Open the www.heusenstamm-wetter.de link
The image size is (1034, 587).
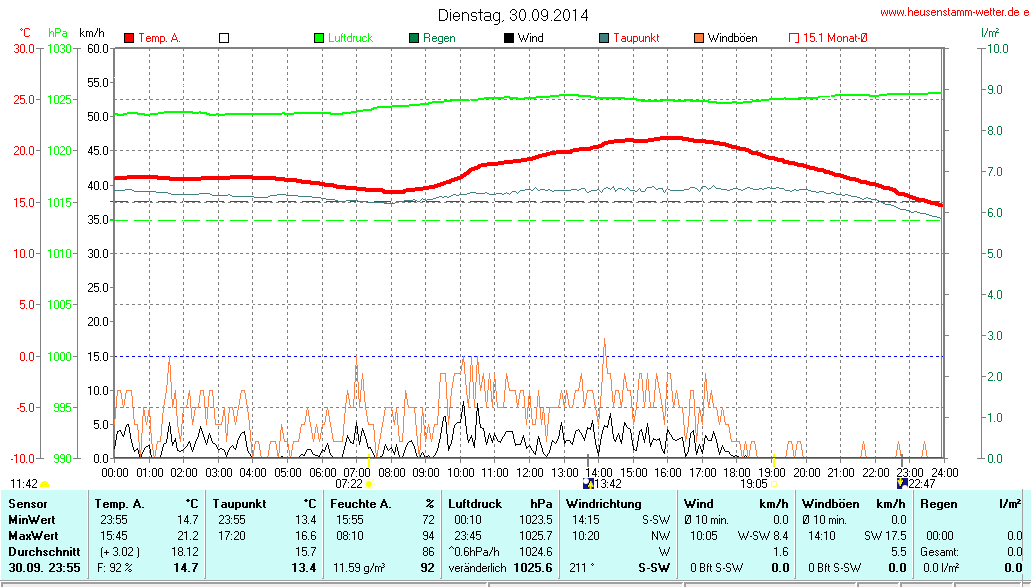[x=954, y=12]
